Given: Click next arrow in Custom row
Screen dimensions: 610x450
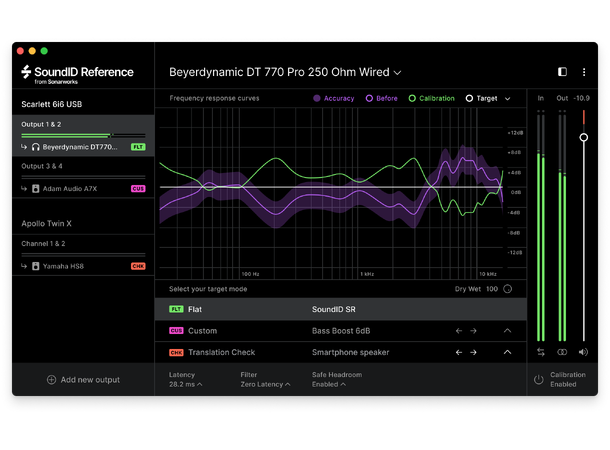Looking at the screenshot, I should click(x=473, y=331).
